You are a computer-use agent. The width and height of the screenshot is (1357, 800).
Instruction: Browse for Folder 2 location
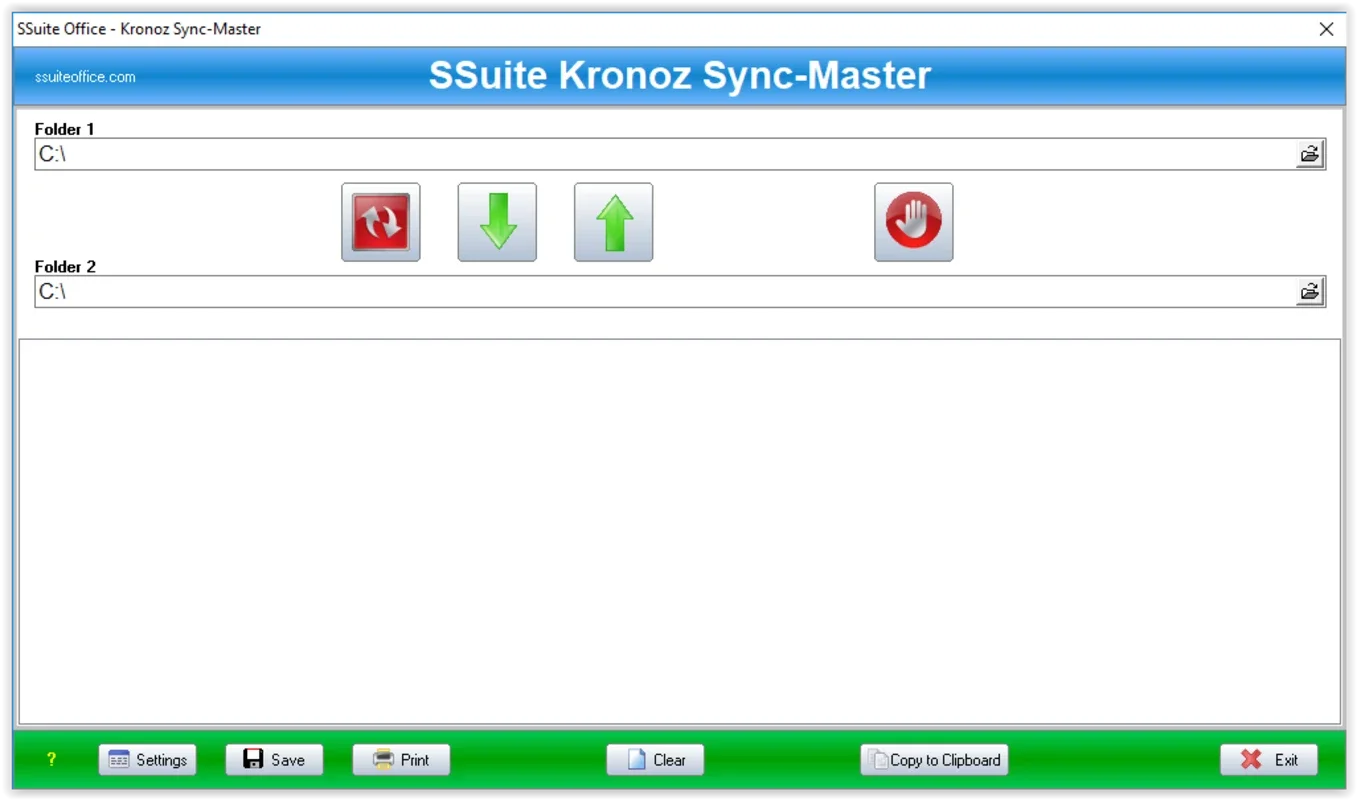(x=1309, y=292)
